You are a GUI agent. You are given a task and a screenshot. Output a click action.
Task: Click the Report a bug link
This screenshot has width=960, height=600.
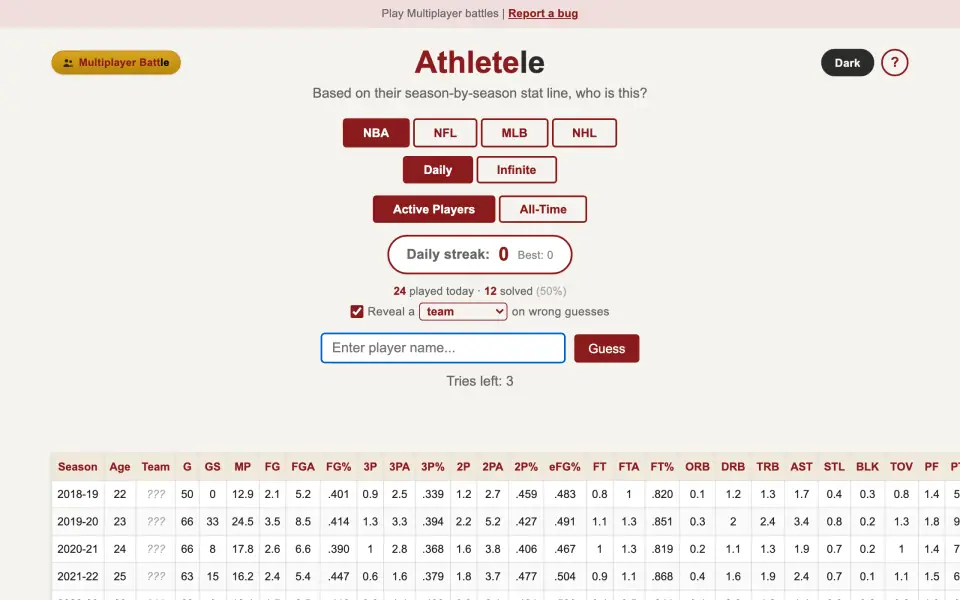543,13
